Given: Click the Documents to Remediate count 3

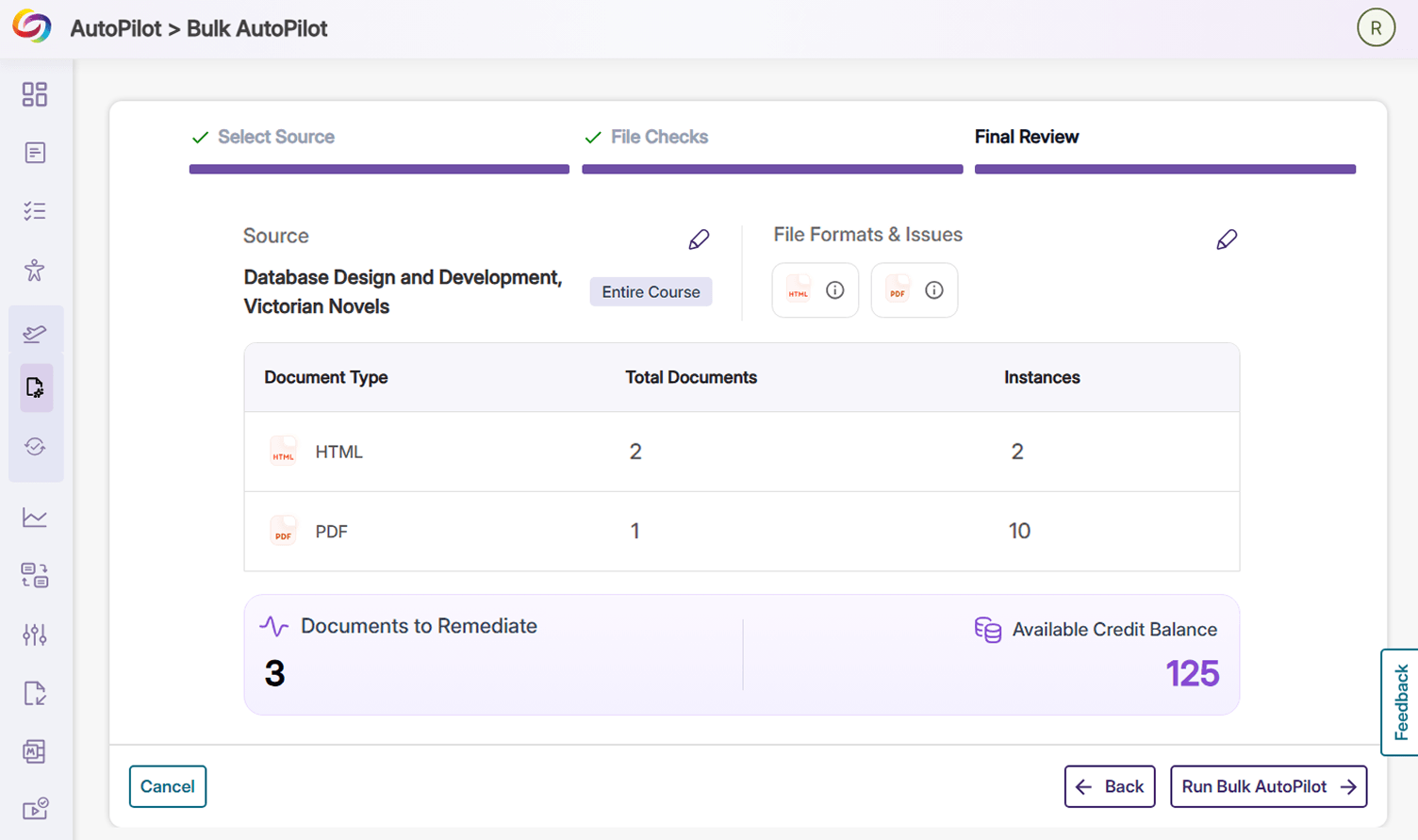Looking at the screenshot, I should click(x=274, y=673).
